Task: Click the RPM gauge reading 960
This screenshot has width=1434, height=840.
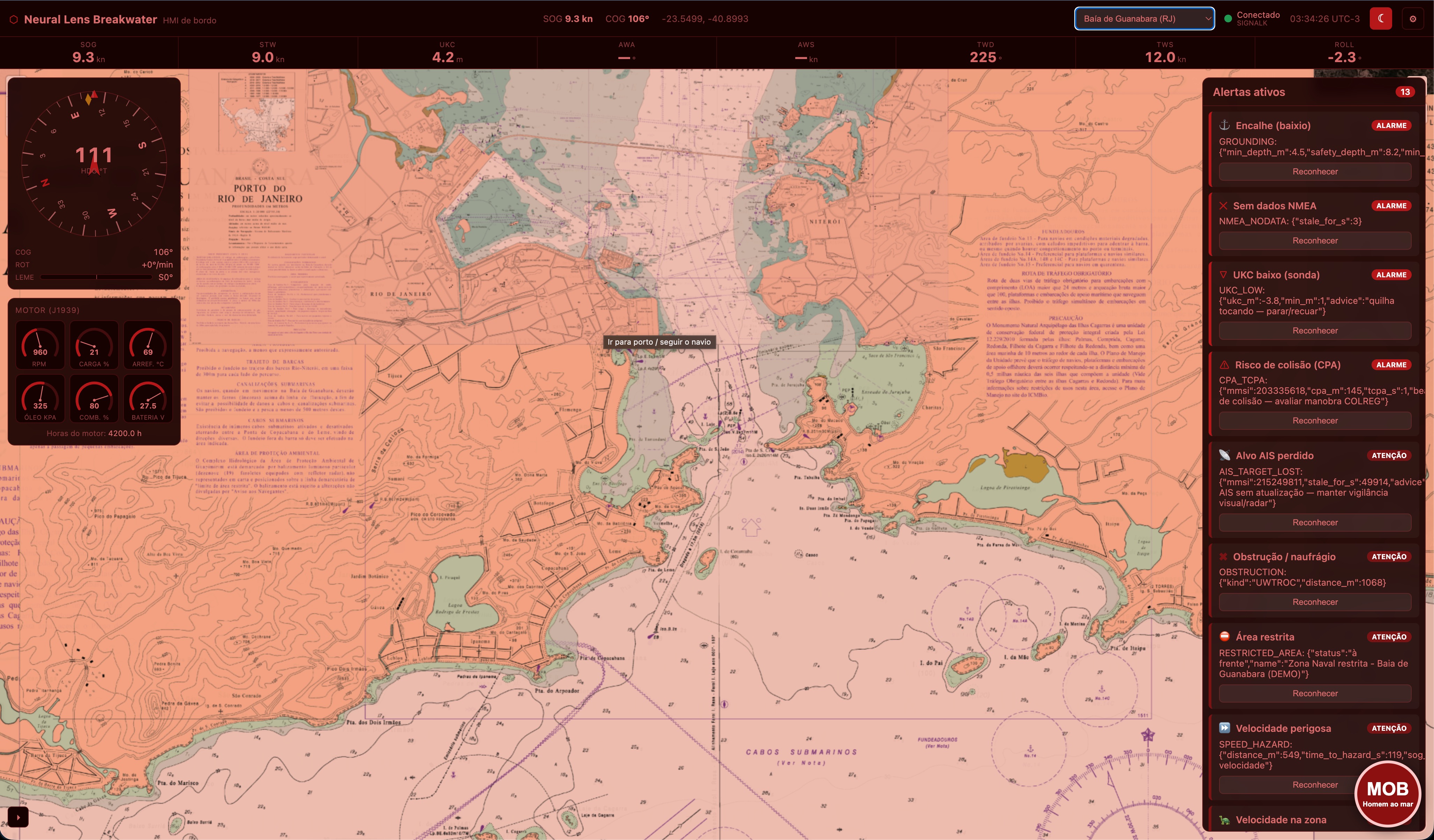Action: coord(40,345)
